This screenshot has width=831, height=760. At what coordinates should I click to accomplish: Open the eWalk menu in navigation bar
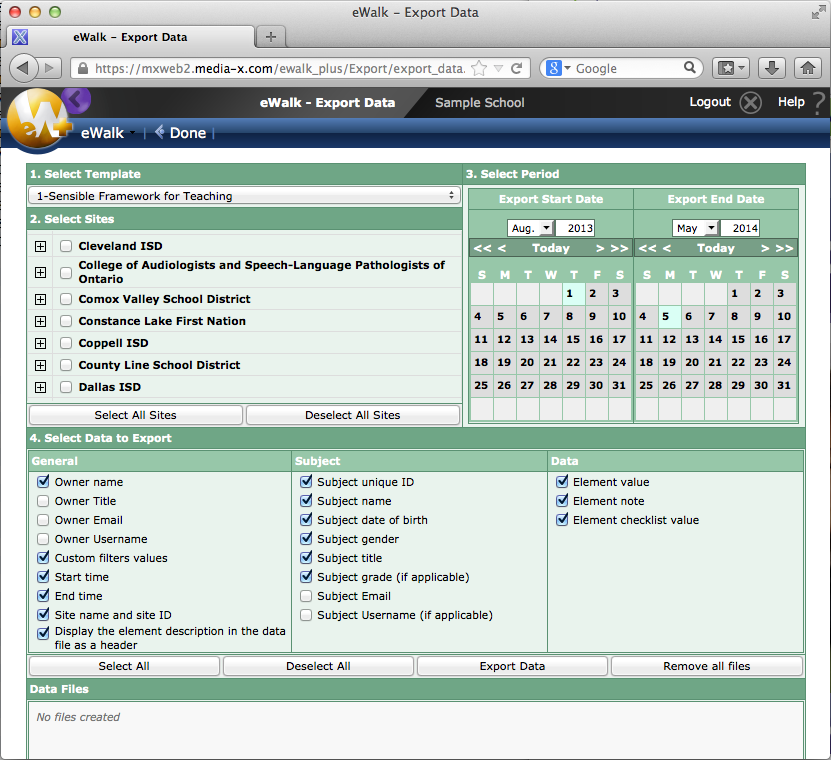point(108,133)
